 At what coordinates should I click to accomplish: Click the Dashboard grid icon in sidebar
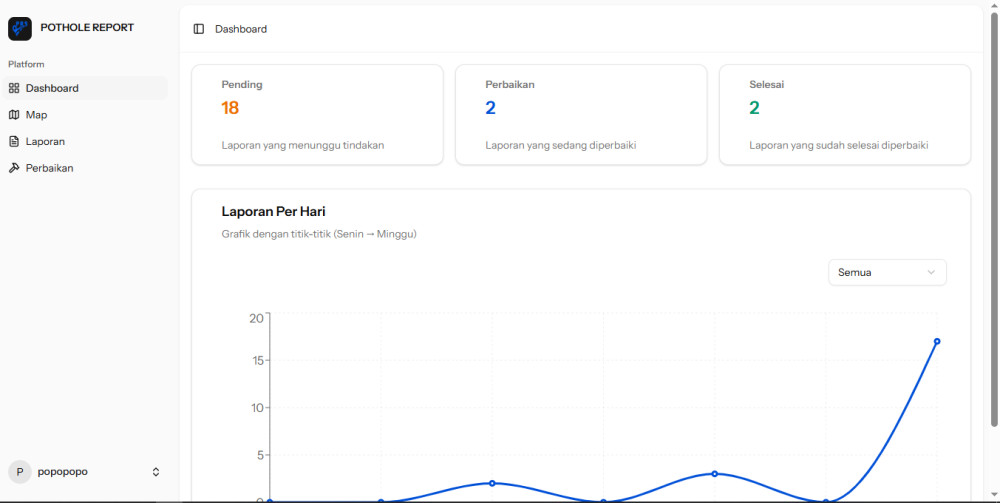point(14,88)
